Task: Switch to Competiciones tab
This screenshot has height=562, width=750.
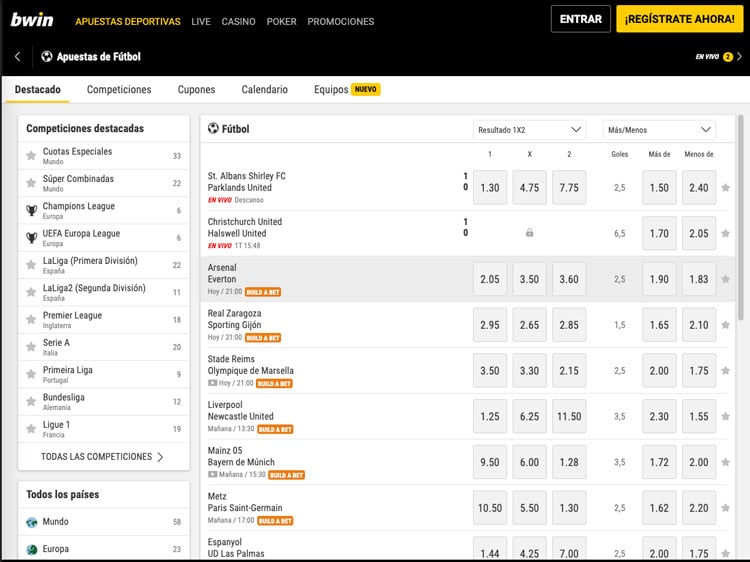Action: (x=119, y=89)
